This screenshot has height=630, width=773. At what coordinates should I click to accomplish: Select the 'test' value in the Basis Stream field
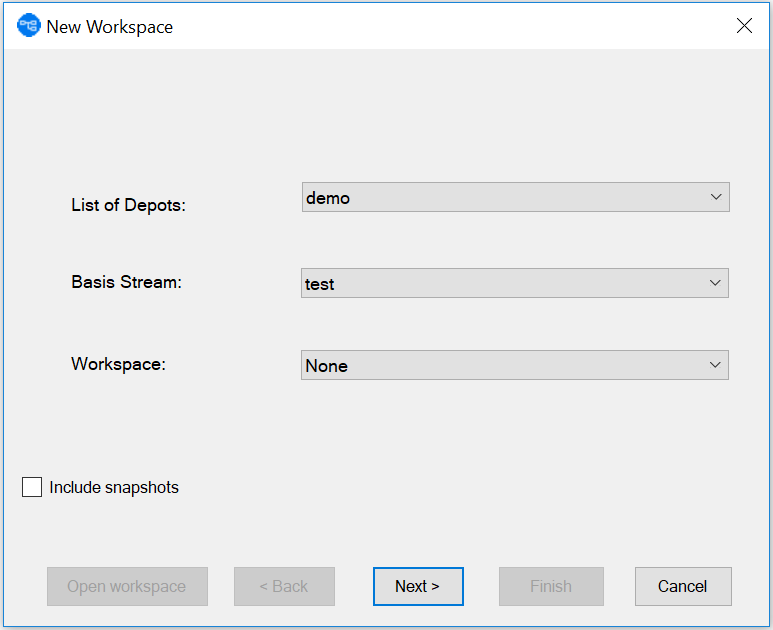320,284
